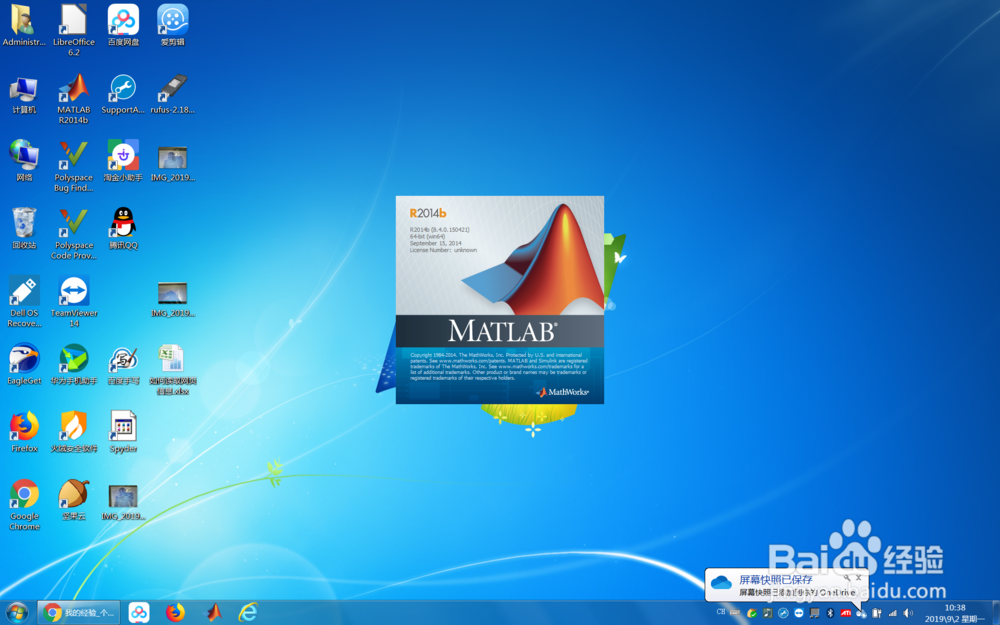Select the rufus-2.18 desktop shortcut
Viewport: 1000px width, 625px height.
pos(172,94)
